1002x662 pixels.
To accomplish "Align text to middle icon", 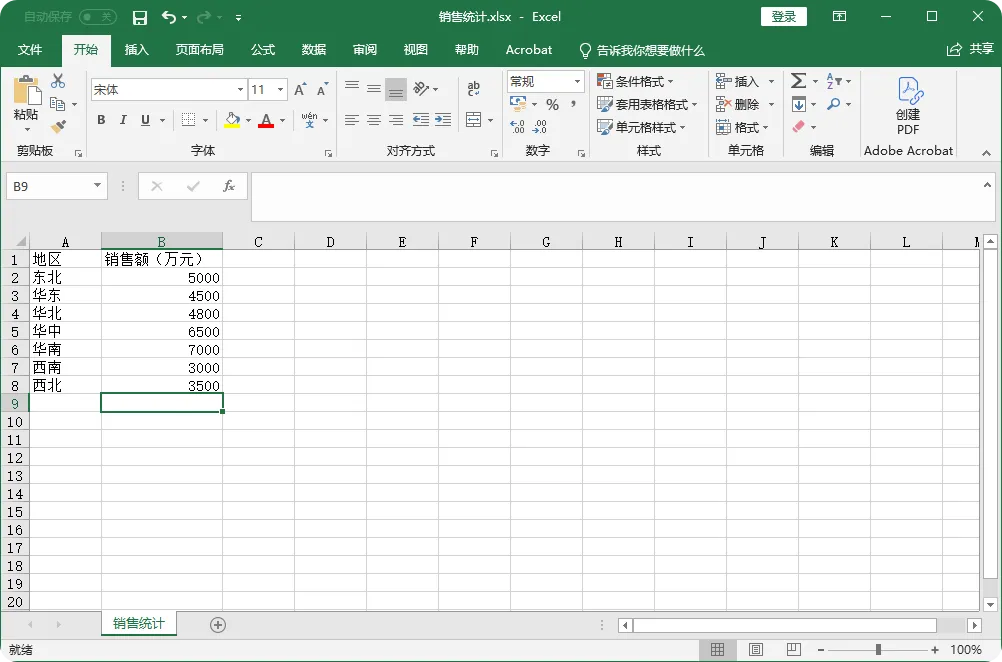I will 374,89.
